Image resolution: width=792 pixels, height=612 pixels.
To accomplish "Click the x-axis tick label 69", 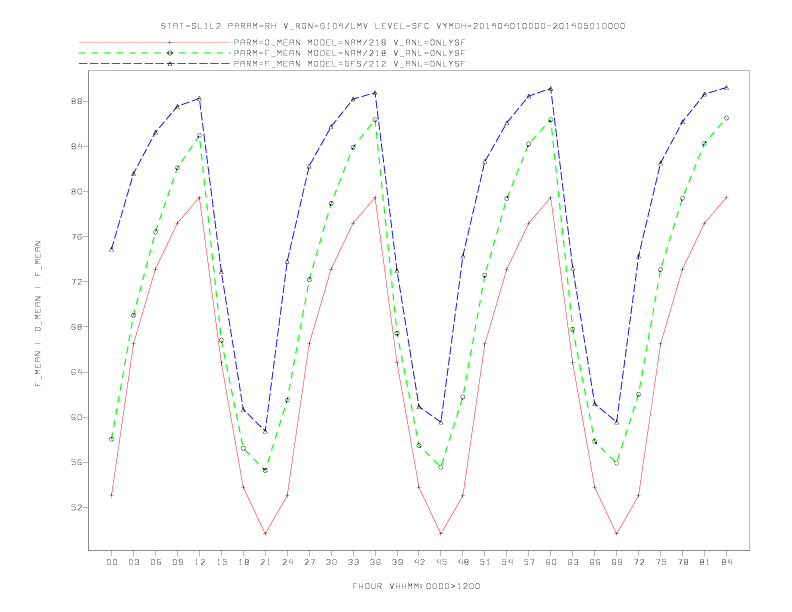I will pyautogui.click(x=617, y=562).
